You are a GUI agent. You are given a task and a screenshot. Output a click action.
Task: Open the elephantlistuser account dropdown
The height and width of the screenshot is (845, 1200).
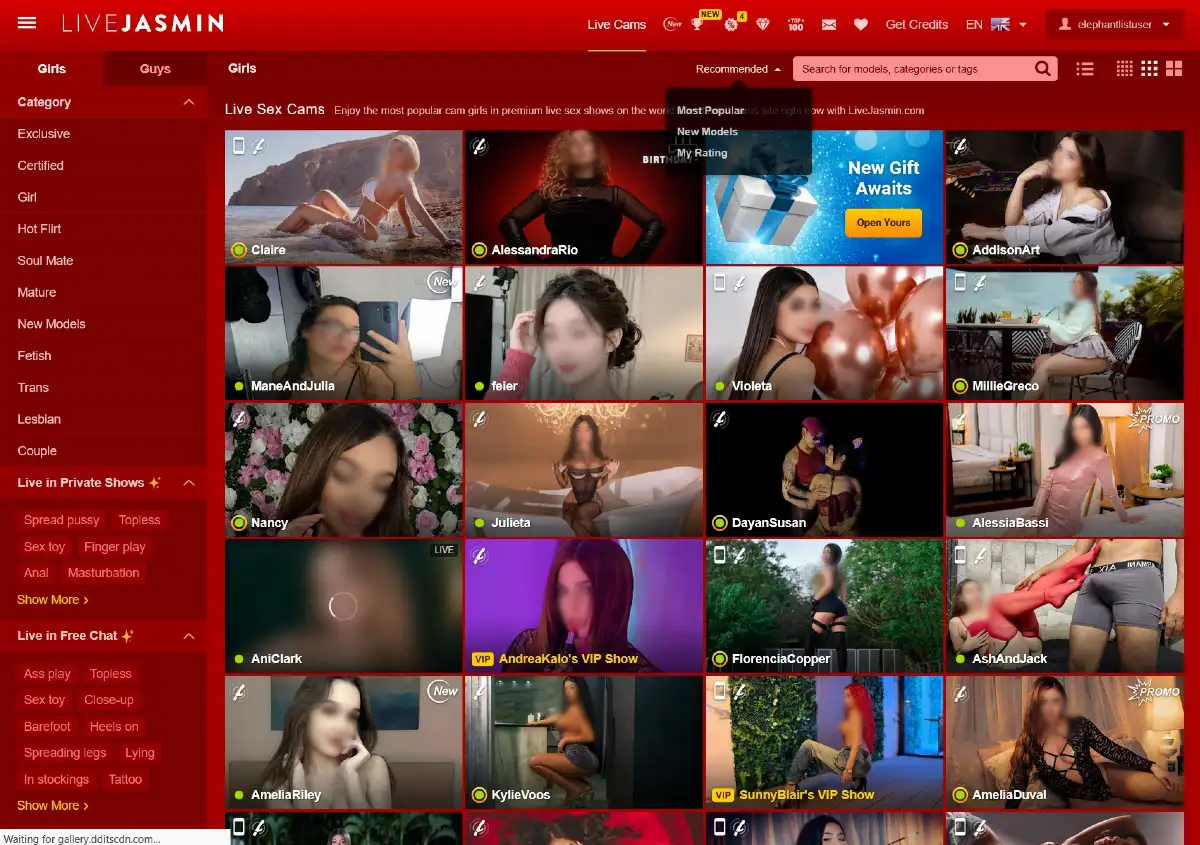coord(1115,25)
